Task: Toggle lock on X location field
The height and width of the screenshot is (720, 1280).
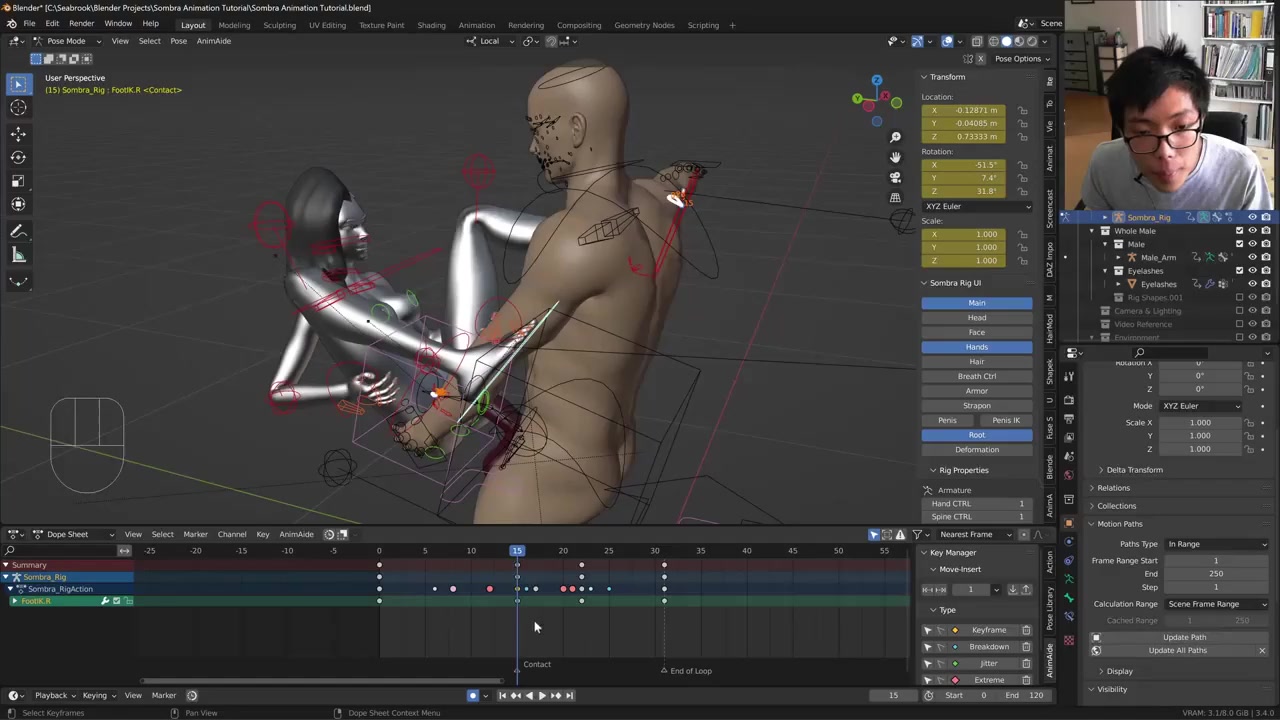Action: [1022, 110]
